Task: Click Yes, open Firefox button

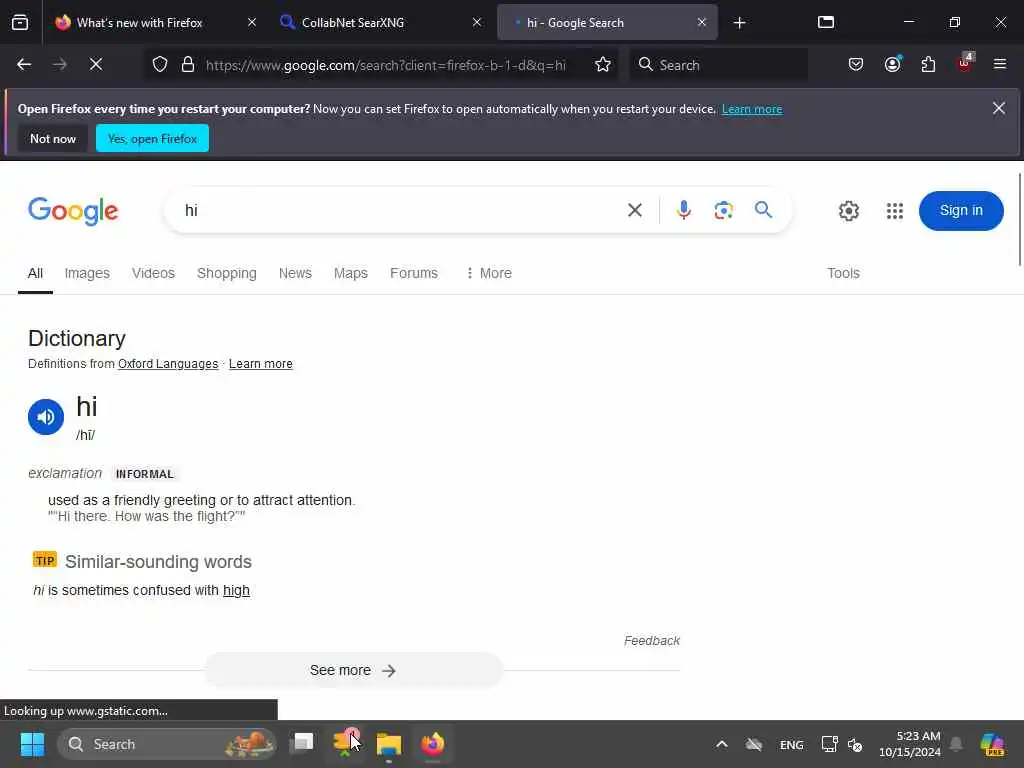Action: click(152, 138)
